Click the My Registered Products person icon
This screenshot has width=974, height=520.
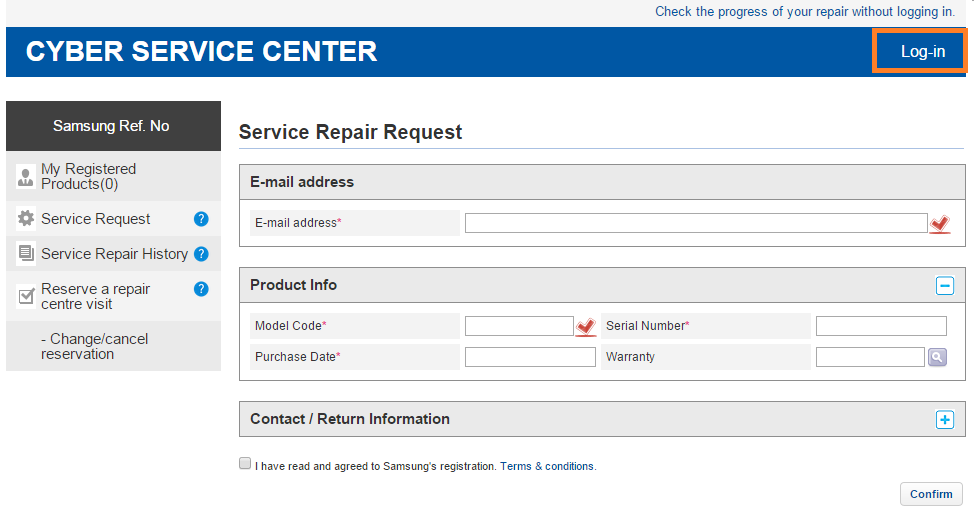pyautogui.click(x=25, y=176)
